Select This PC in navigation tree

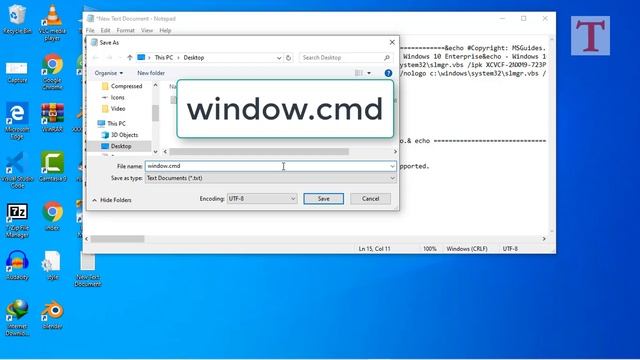[112, 123]
